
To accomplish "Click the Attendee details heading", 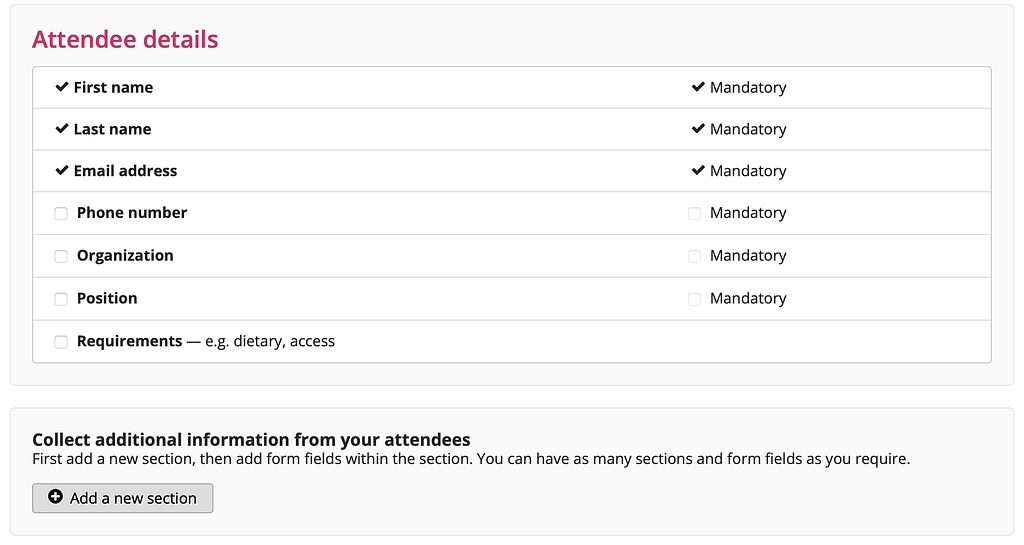I will (125, 40).
